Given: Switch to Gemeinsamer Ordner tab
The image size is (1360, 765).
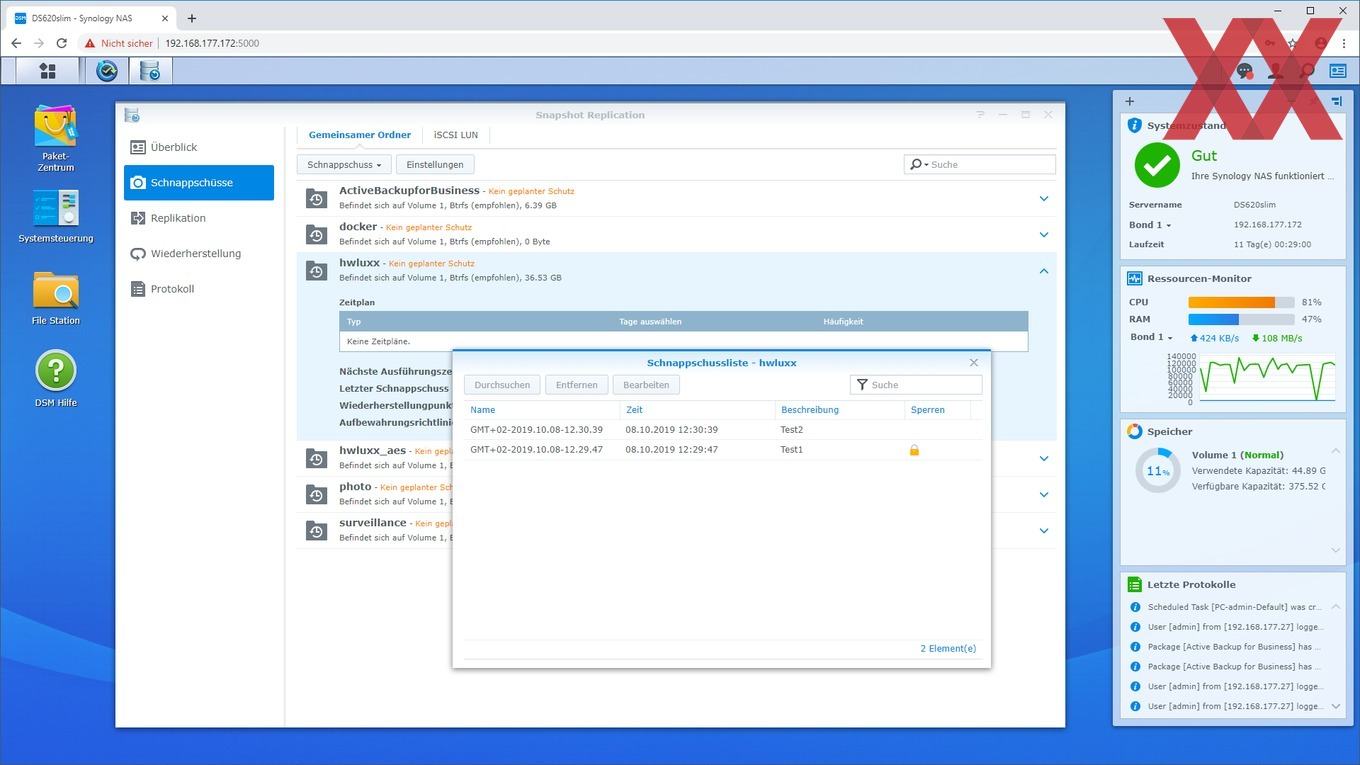Looking at the screenshot, I should [x=360, y=135].
